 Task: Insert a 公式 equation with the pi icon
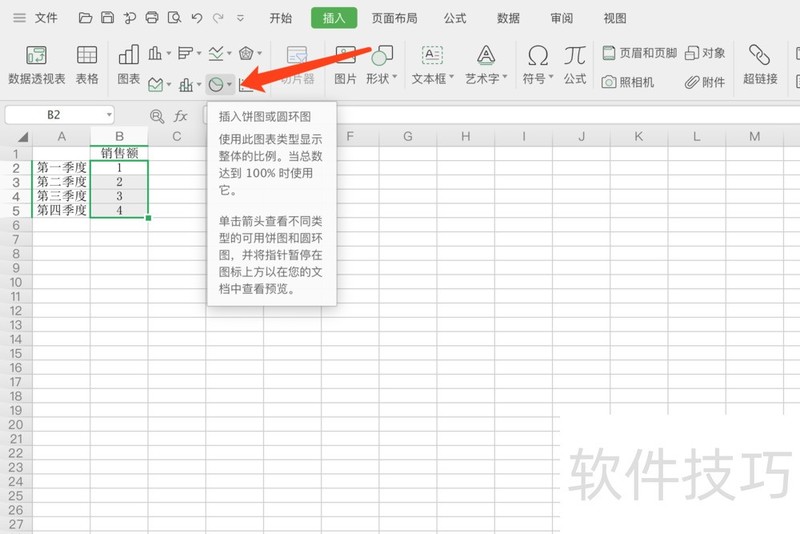(x=575, y=65)
